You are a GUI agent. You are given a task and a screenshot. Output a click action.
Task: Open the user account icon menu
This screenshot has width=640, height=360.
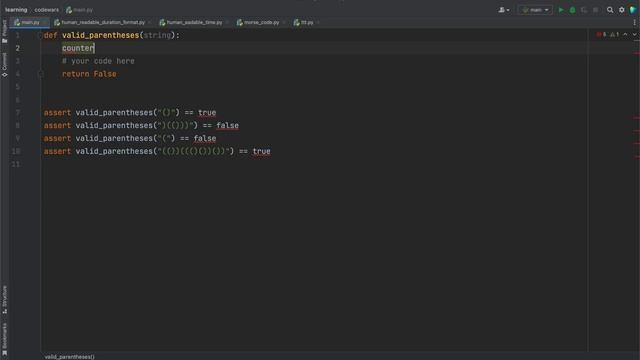coord(504,10)
